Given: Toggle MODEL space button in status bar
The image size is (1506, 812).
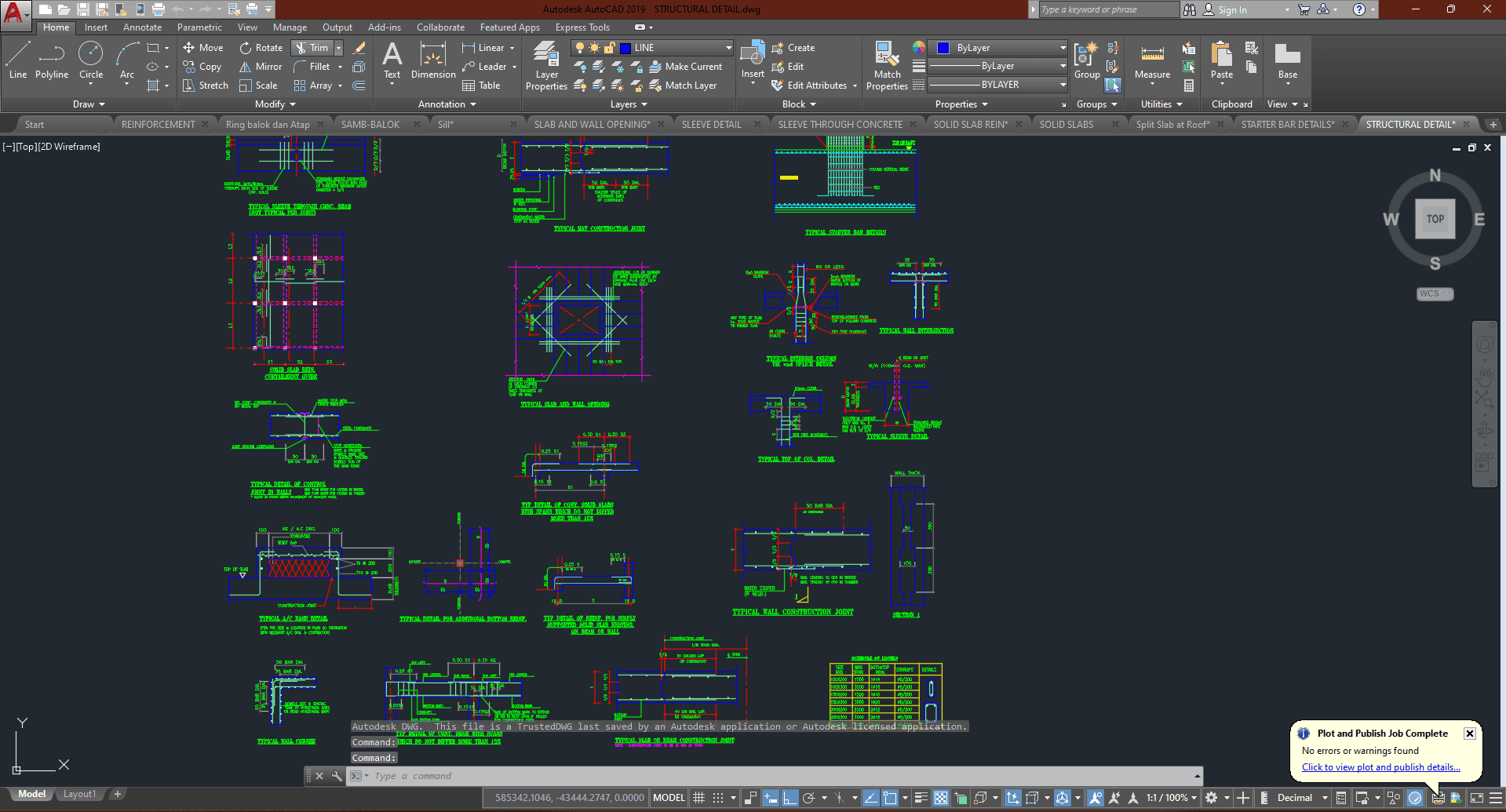Looking at the screenshot, I should tap(669, 798).
